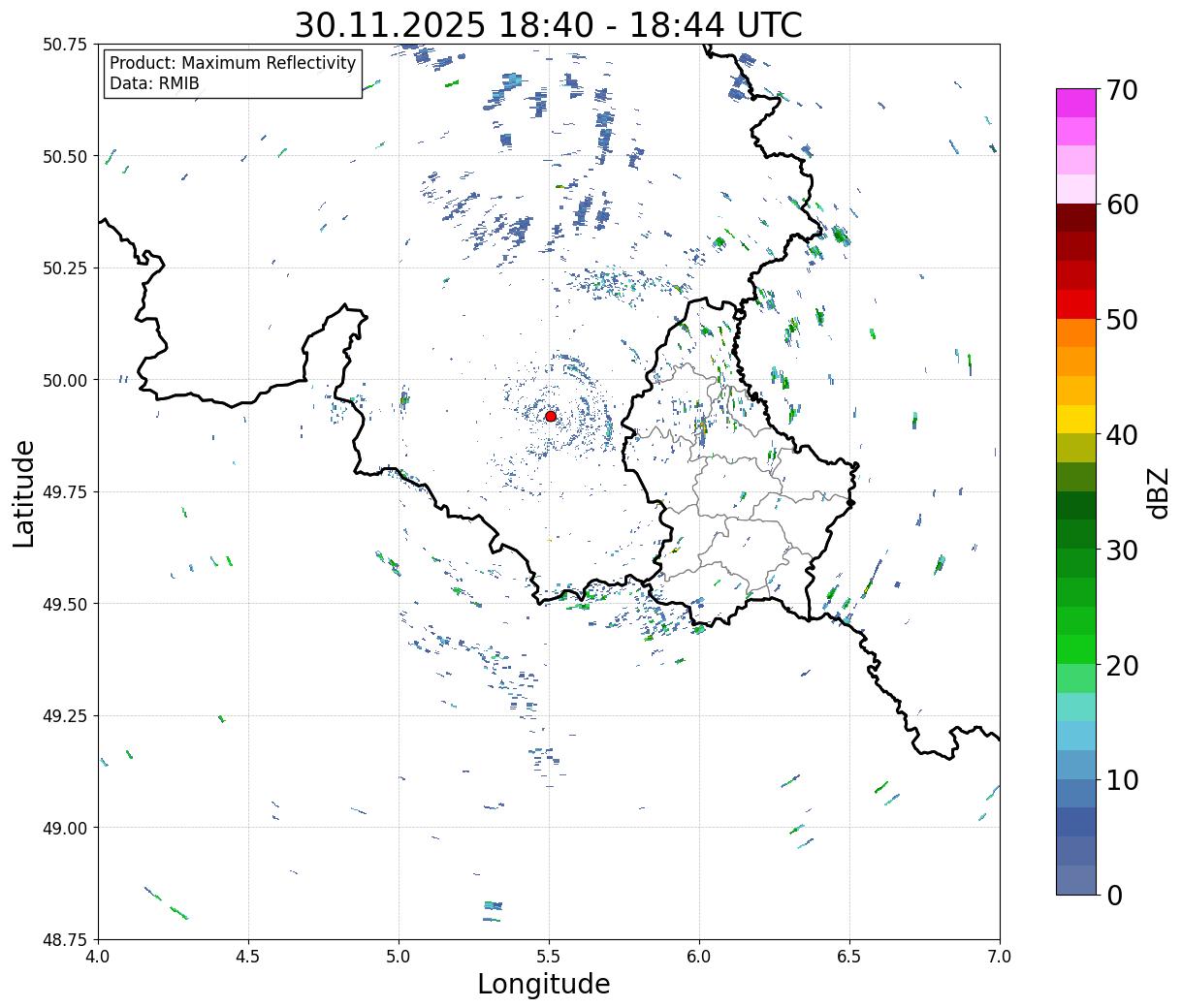Pick the magenta swatch just below 70 dBZ
Viewport: 1182px width, 1008px height.
point(1076,103)
